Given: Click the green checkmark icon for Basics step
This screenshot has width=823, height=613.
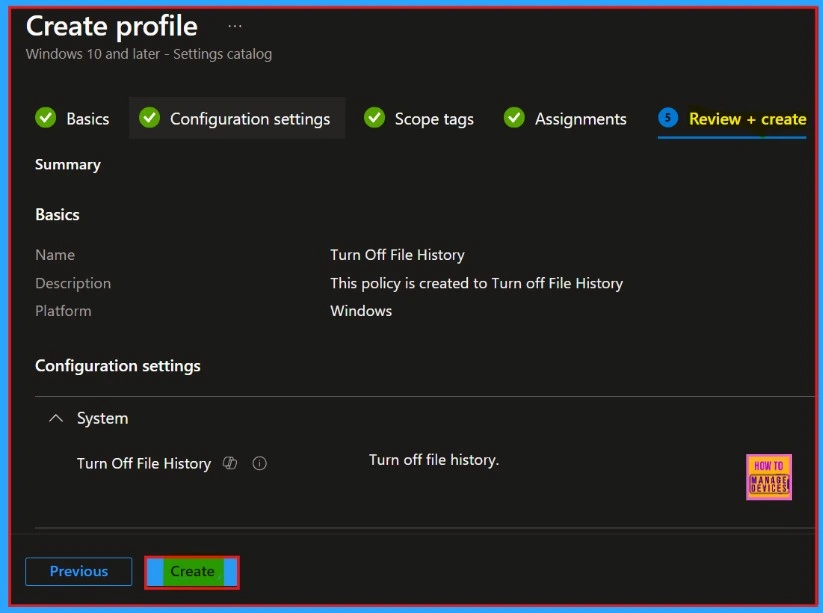Looking at the screenshot, I should (x=46, y=118).
